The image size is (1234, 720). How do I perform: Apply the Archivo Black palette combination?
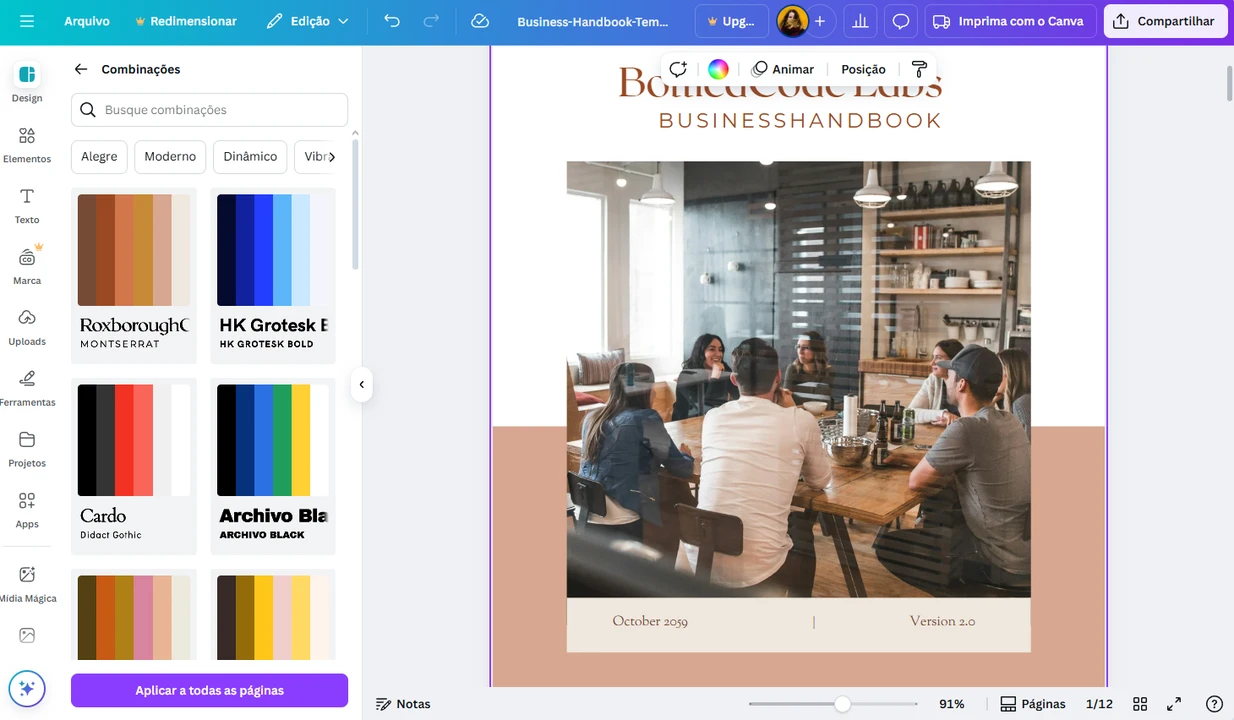273,466
